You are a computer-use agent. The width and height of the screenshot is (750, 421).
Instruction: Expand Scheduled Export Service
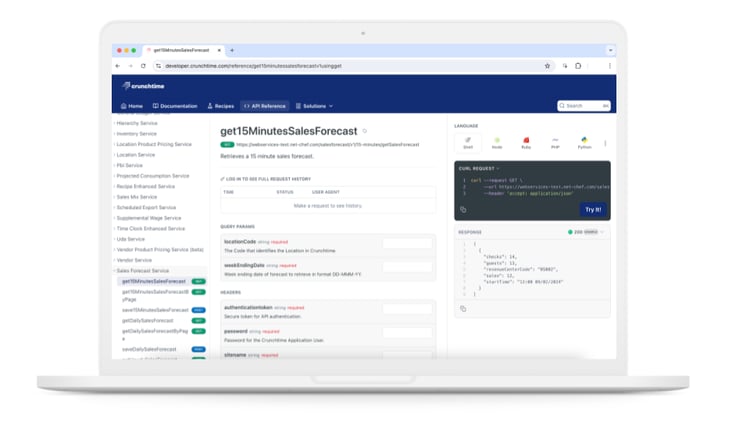point(146,208)
